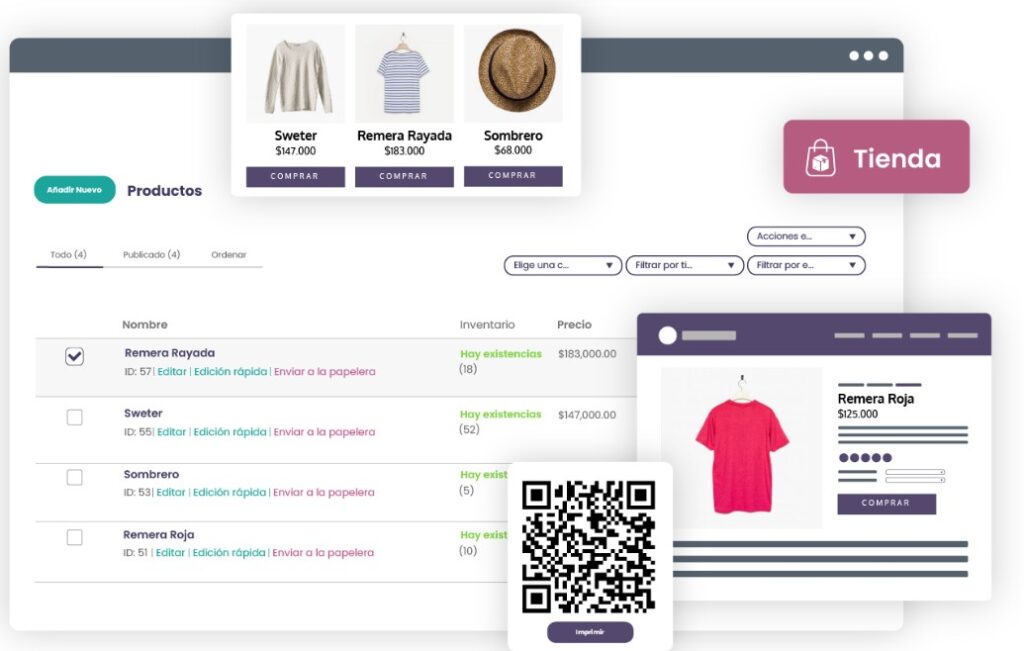Open the Remera Rayada product name in table
Image resolution: width=1024 pixels, height=651 pixels.
[170, 353]
